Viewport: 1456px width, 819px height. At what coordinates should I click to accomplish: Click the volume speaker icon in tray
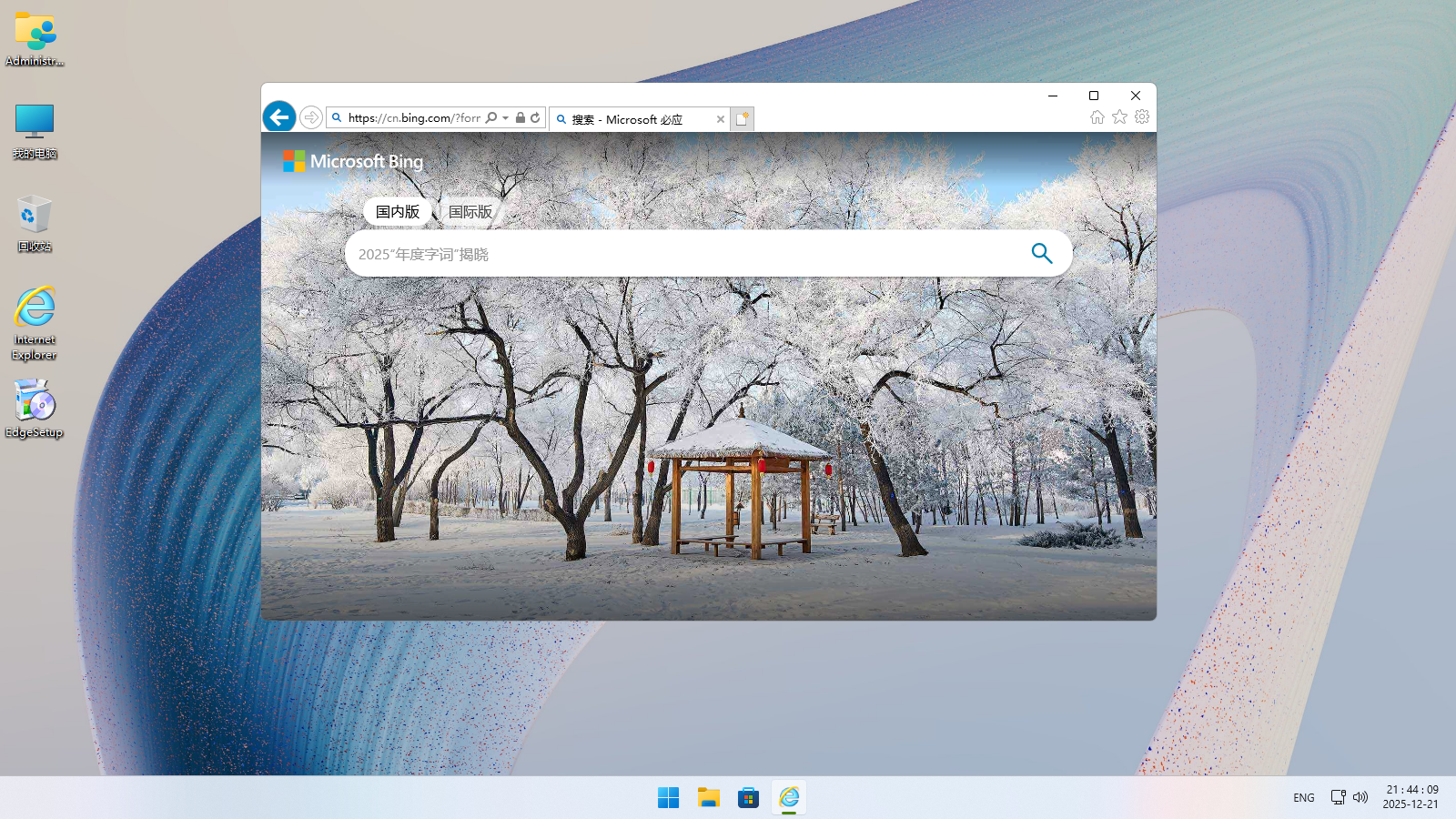[1360, 797]
